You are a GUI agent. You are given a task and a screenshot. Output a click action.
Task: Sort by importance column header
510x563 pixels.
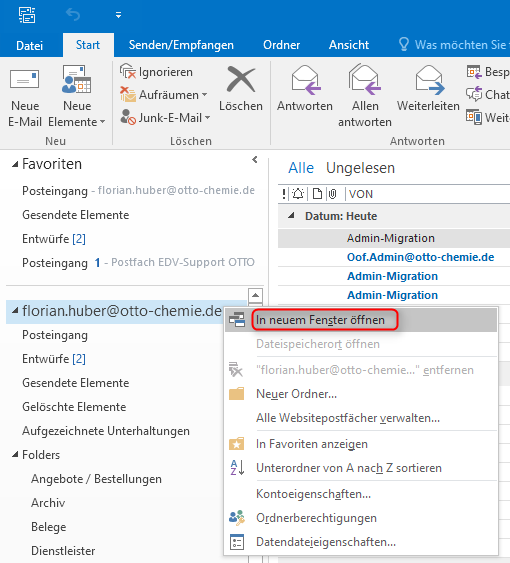click(x=284, y=194)
